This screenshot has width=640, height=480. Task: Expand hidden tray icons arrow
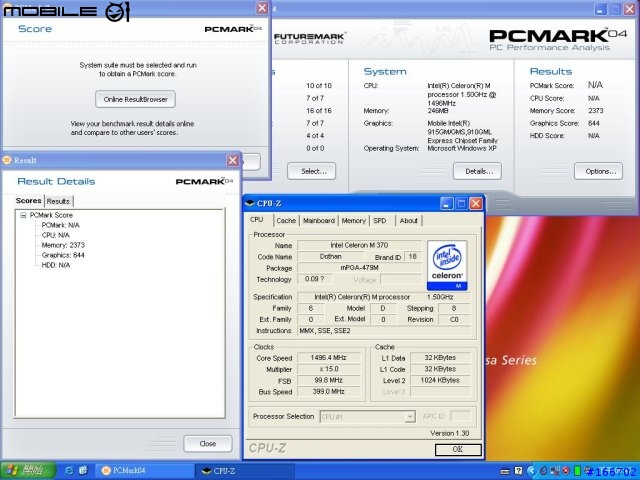pyautogui.click(x=531, y=471)
